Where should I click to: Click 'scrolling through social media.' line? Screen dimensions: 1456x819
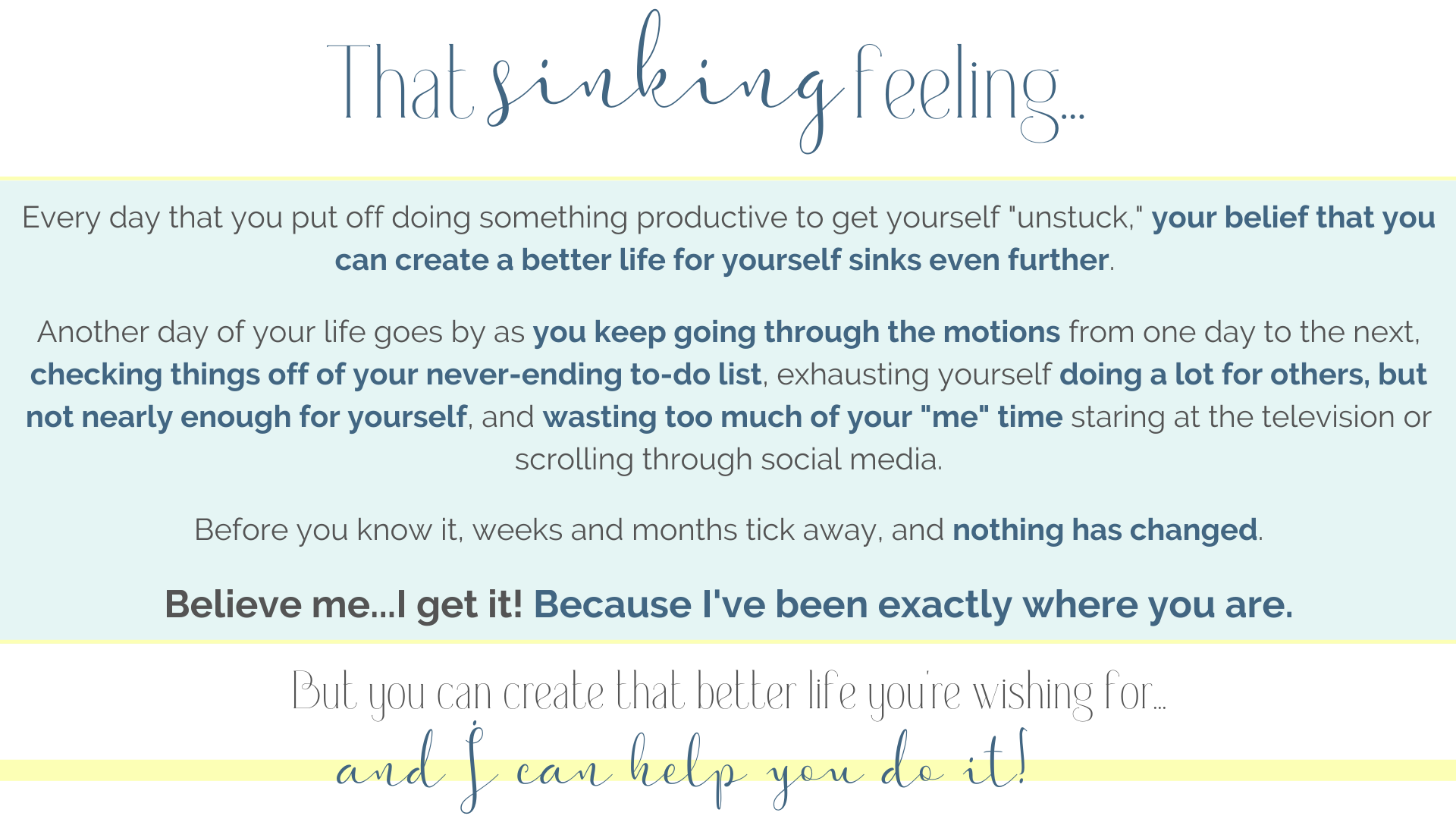728,460
